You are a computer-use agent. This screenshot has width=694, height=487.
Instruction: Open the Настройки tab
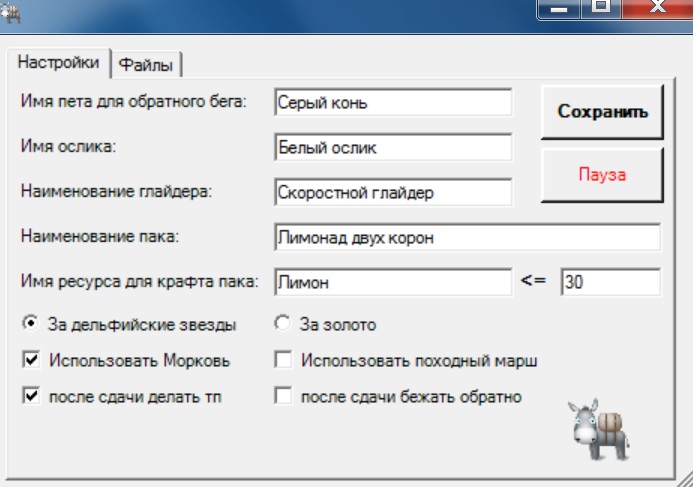pyautogui.click(x=59, y=62)
